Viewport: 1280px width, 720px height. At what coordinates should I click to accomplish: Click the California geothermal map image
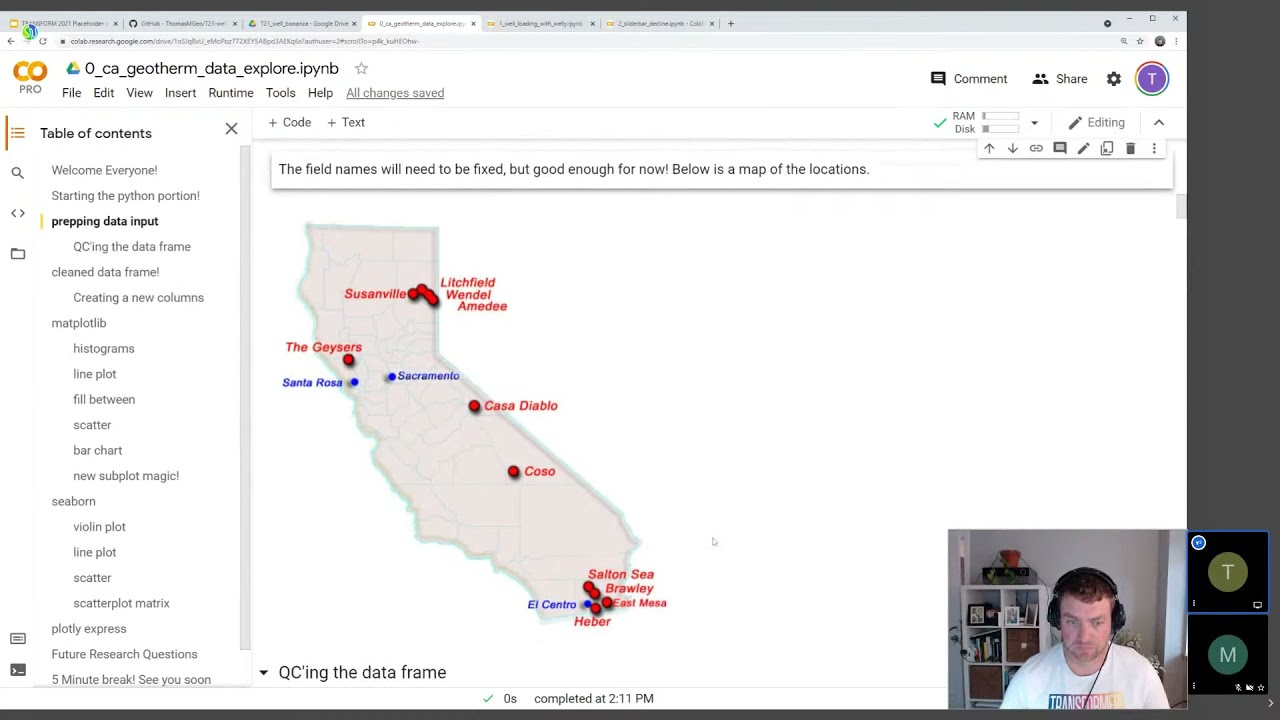[x=476, y=425]
